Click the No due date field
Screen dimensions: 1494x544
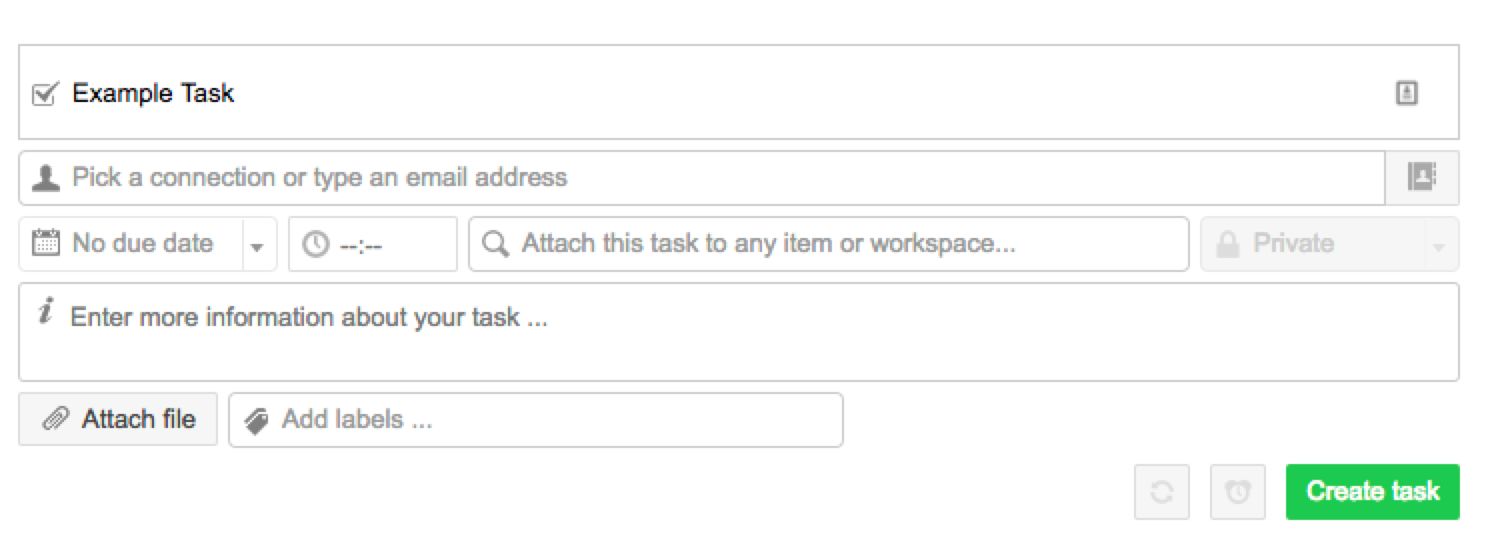point(142,243)
